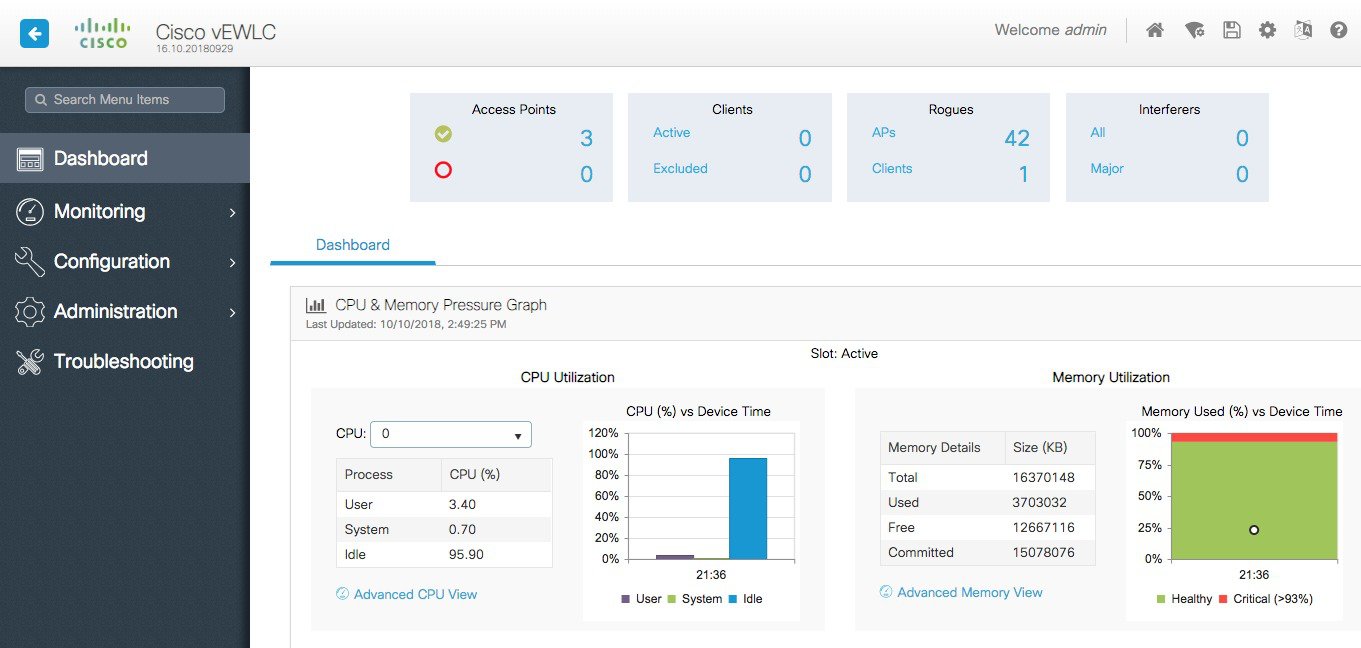
Task: Open the CPU selector dropdown
Action: [x=451, y=434]
